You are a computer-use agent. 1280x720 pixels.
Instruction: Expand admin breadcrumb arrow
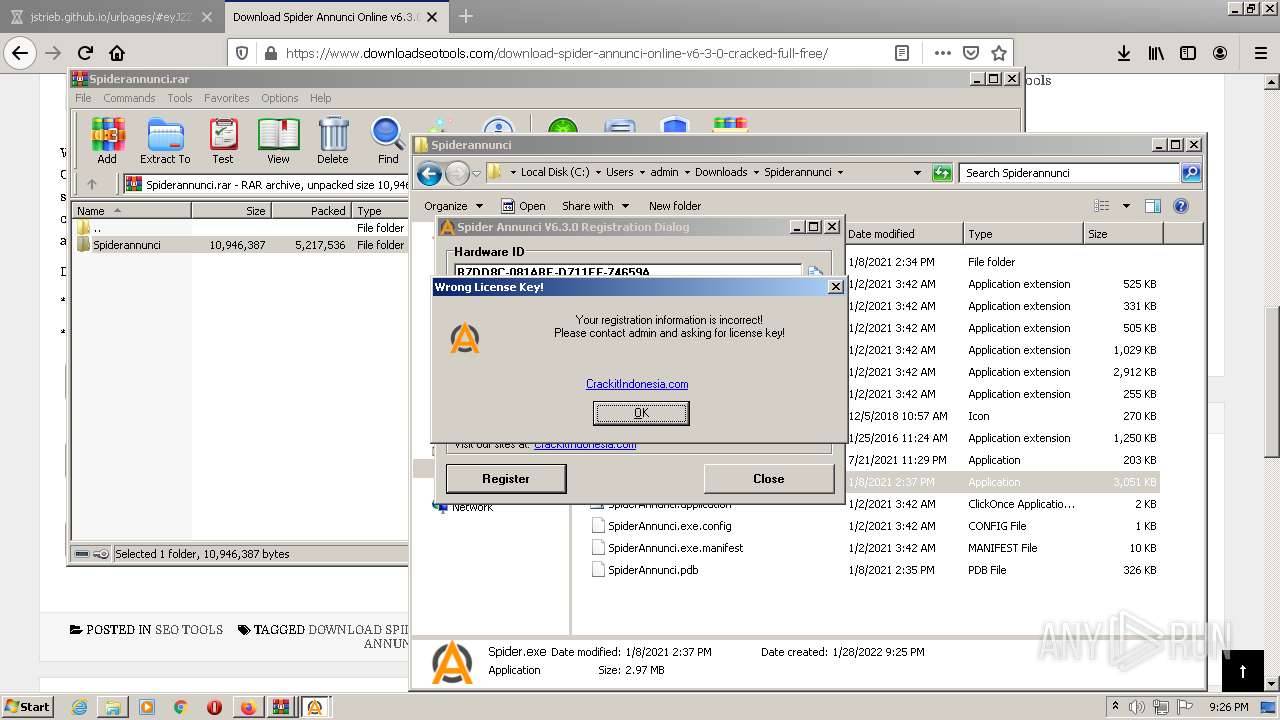[x=687, y=173]
